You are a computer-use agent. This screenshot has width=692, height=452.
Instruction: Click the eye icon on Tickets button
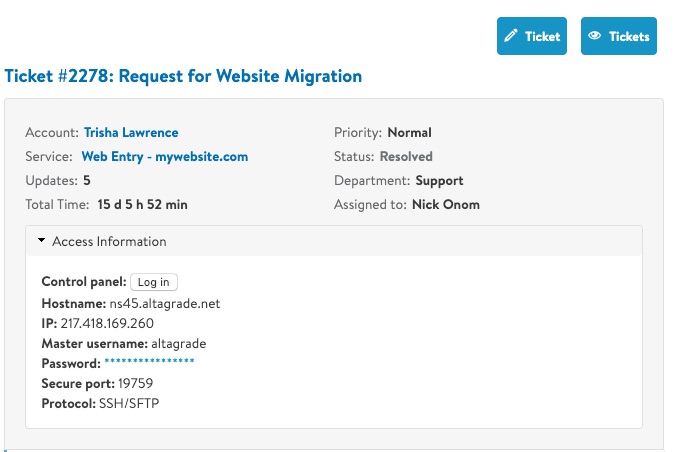[x=594, y=35]
